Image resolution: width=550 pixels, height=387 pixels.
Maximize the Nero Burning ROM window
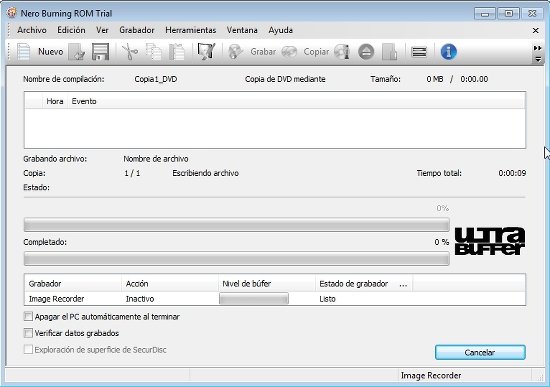click(509, 14)
